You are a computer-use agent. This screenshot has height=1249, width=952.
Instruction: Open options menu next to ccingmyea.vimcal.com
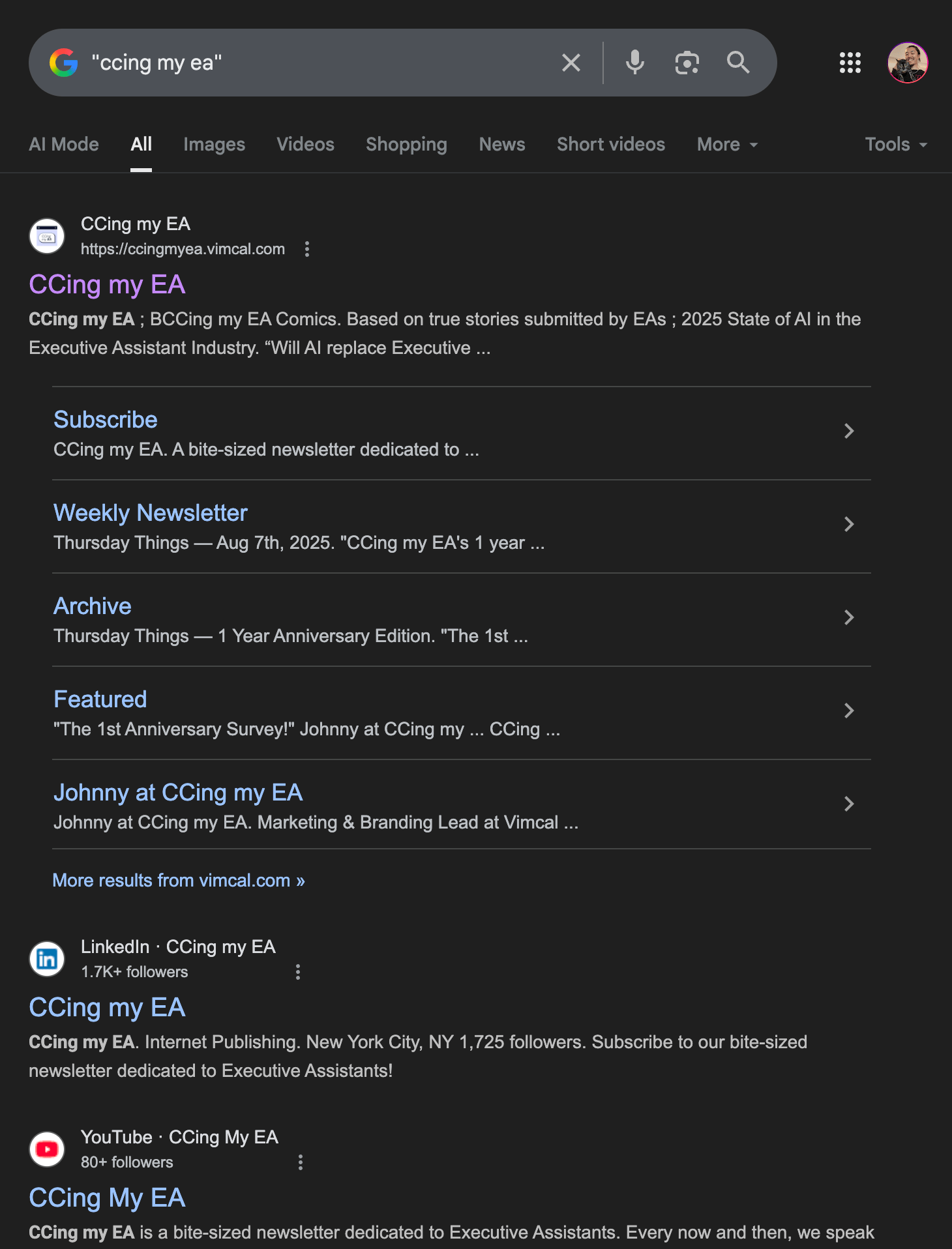(307, 249)
